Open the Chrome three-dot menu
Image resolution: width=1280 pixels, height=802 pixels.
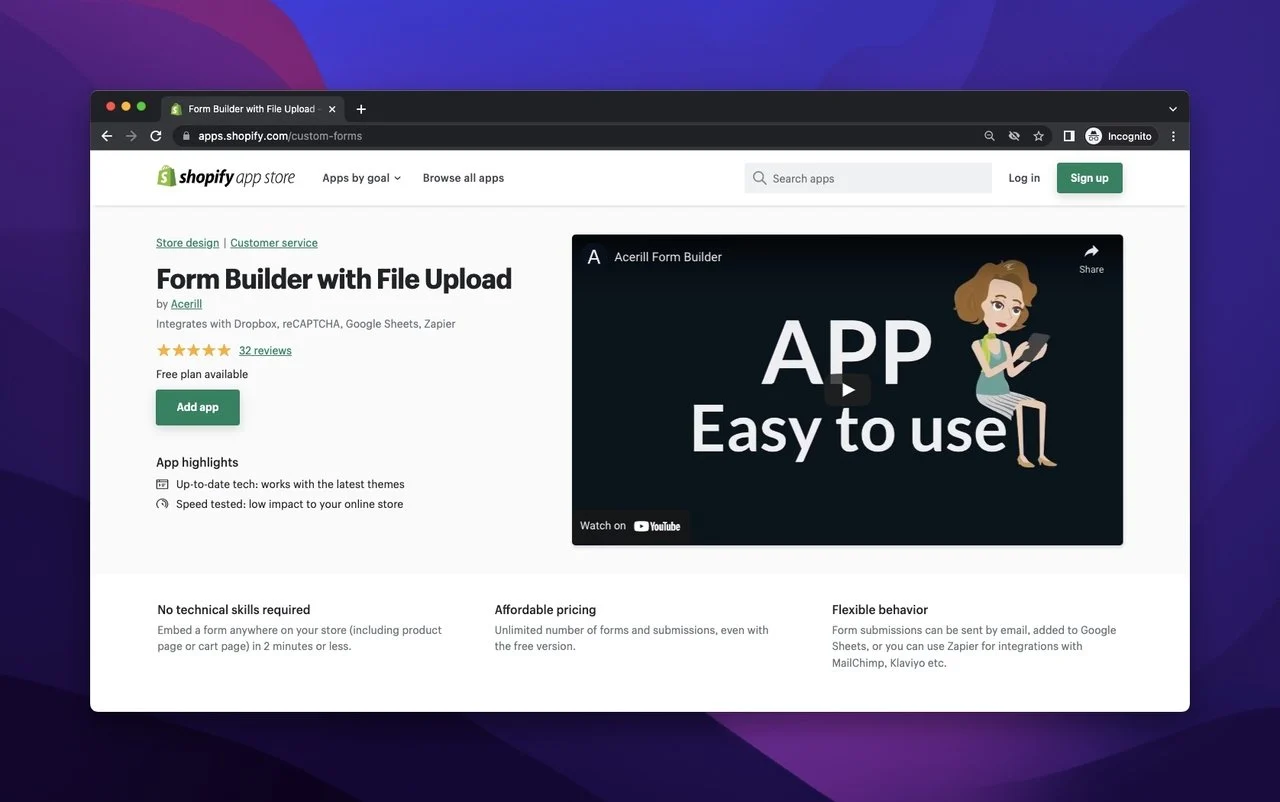[x=1173, y=136]
